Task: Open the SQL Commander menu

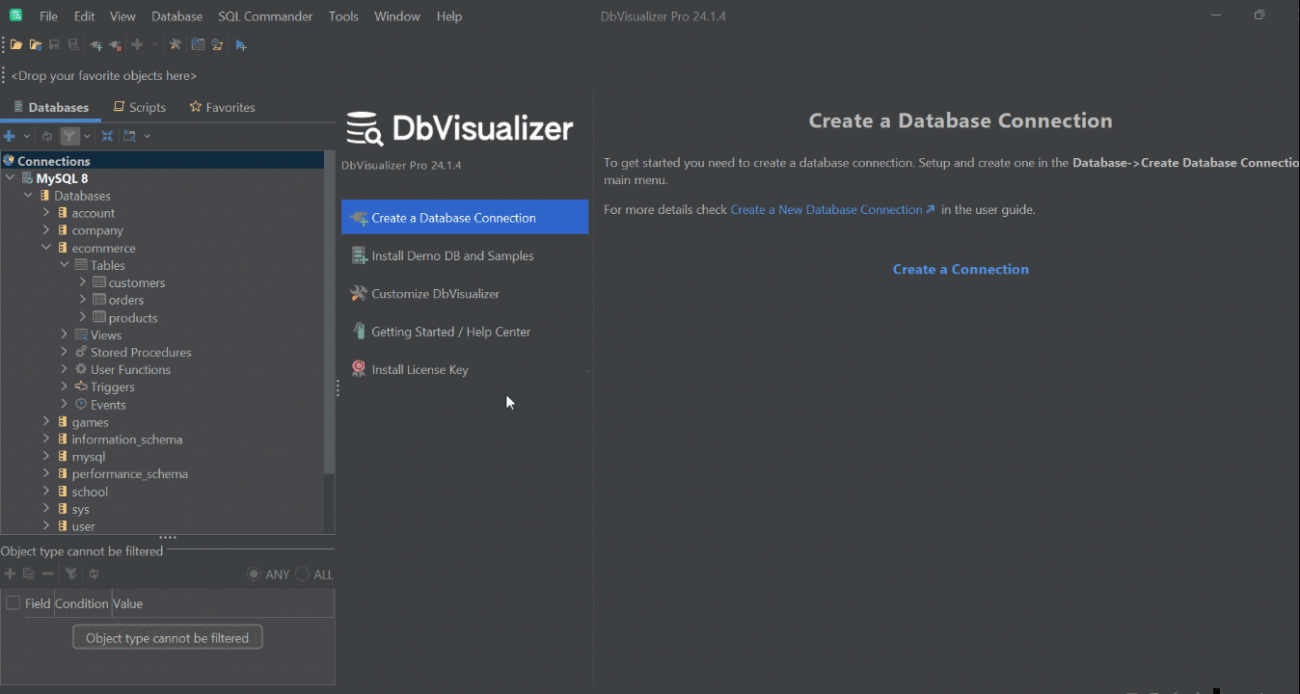Action: click(265, 15)
